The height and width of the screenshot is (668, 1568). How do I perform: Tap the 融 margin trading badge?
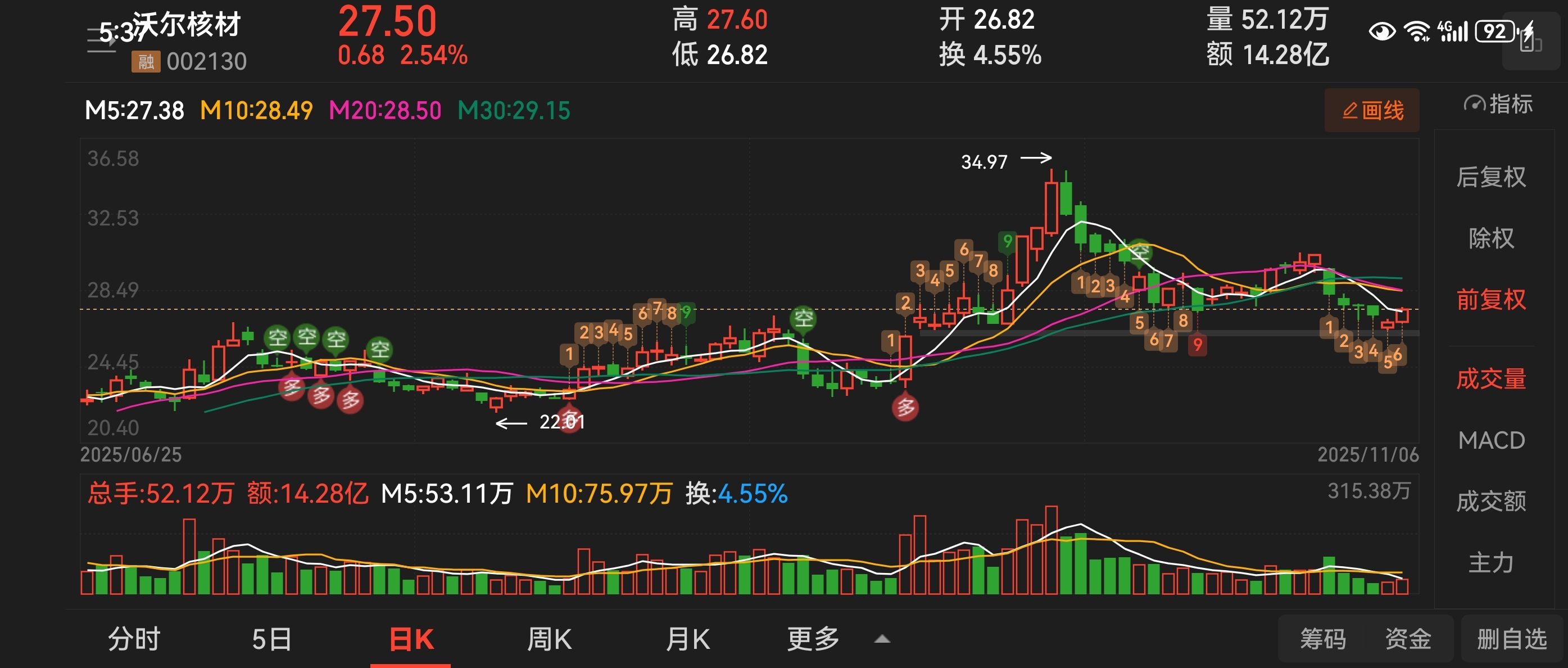click(146, 61)
